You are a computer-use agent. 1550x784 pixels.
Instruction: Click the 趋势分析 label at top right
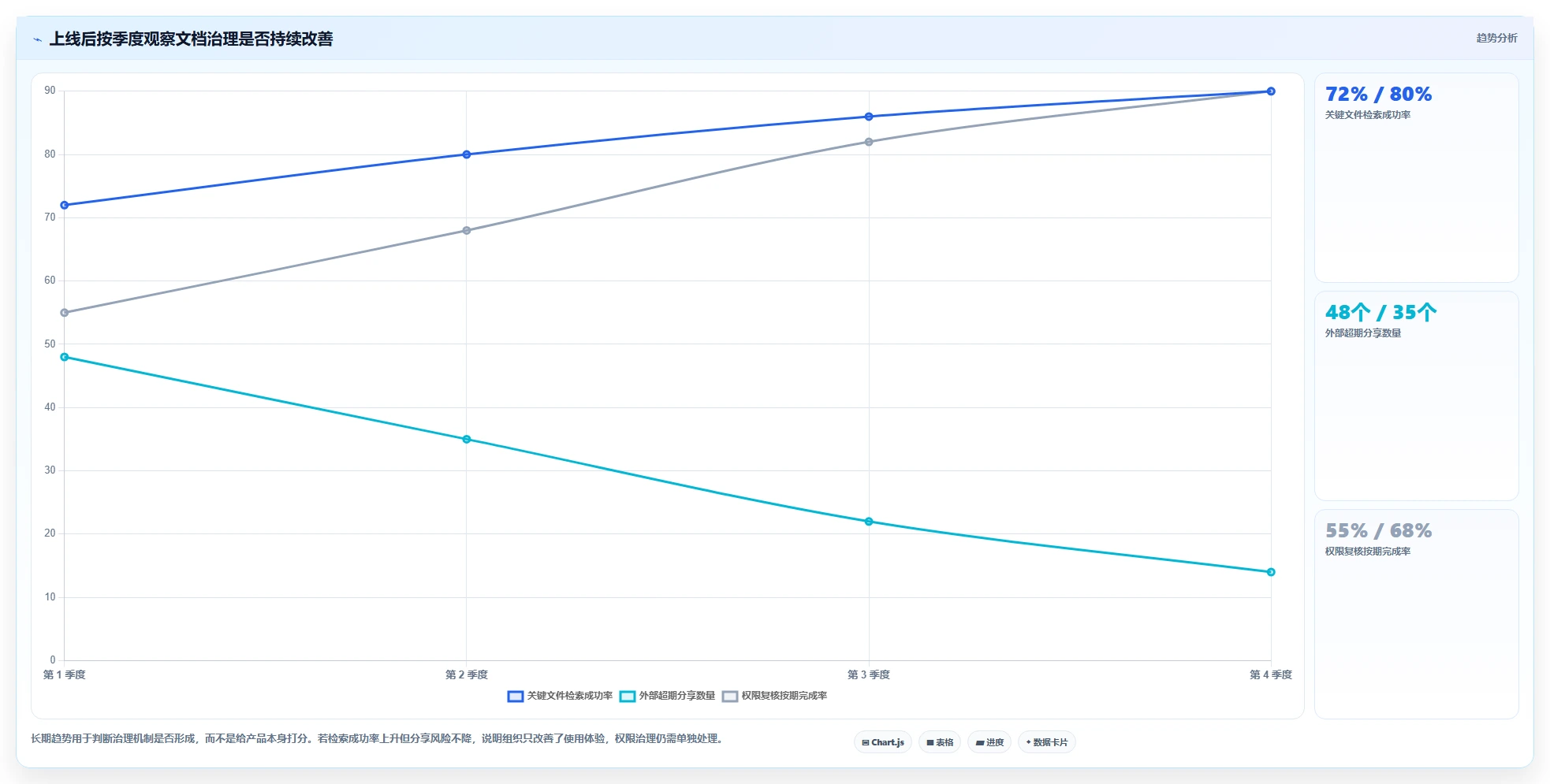[1496, 38]
